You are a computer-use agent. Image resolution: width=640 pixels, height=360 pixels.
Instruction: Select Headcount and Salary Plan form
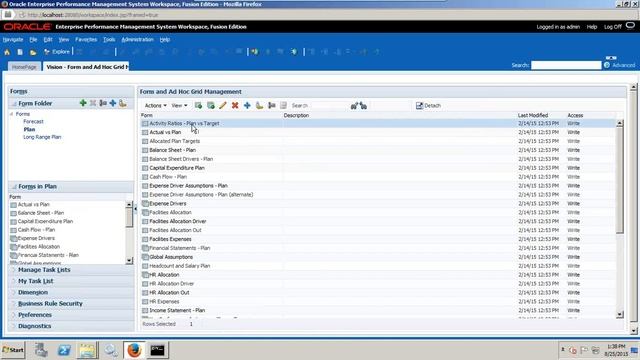point(378,266)
